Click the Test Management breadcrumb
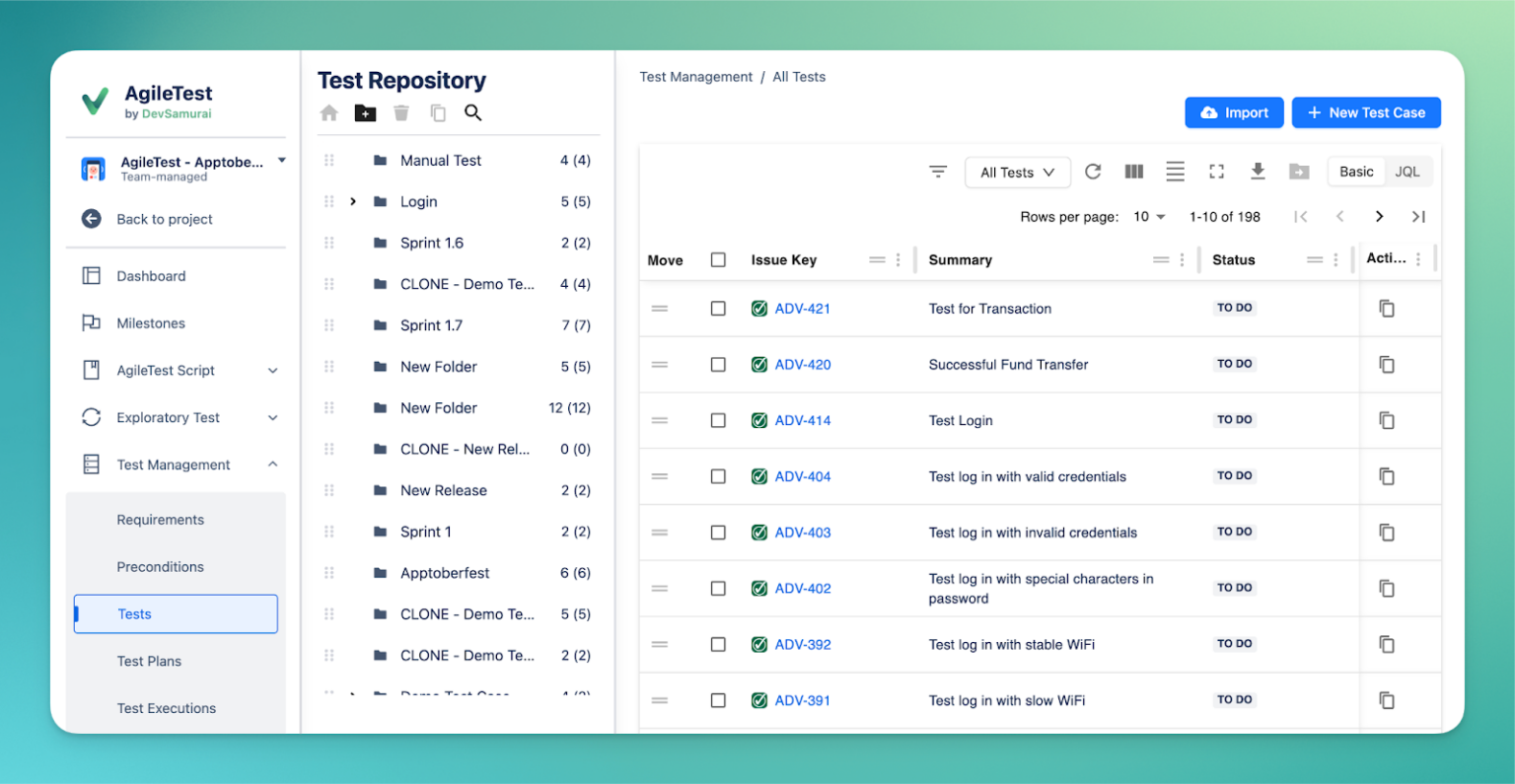 coord(695,77)
